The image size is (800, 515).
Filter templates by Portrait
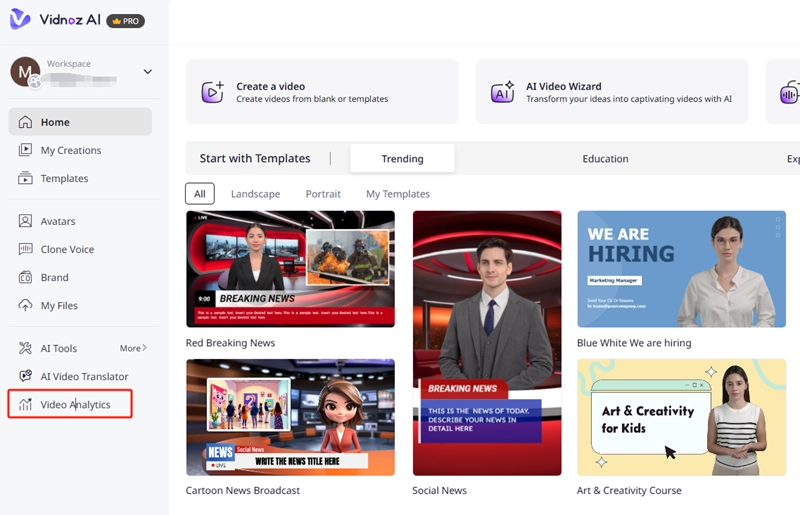tap(323, 193)
